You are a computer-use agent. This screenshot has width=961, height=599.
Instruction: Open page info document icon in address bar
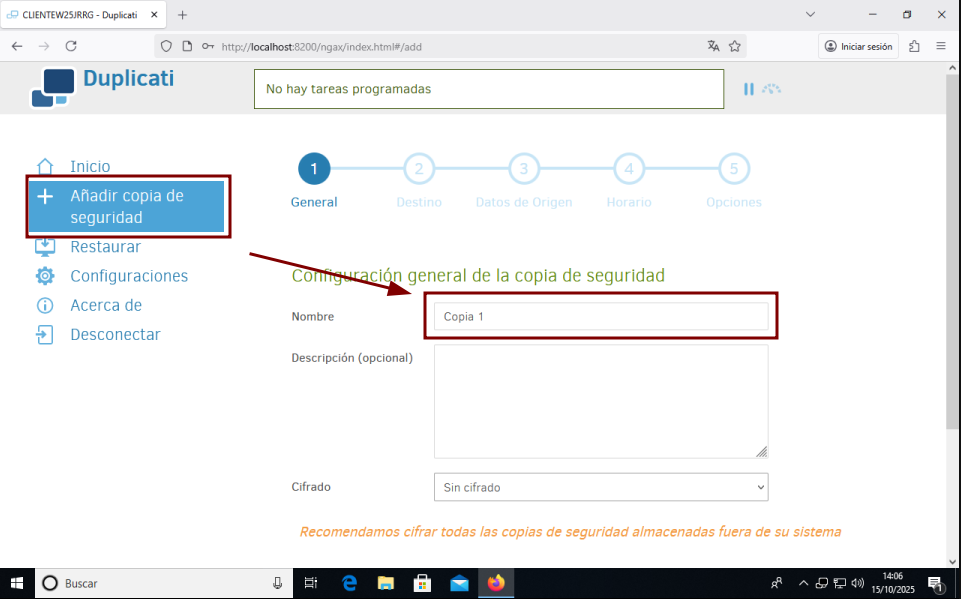click(x=188, y=46)
